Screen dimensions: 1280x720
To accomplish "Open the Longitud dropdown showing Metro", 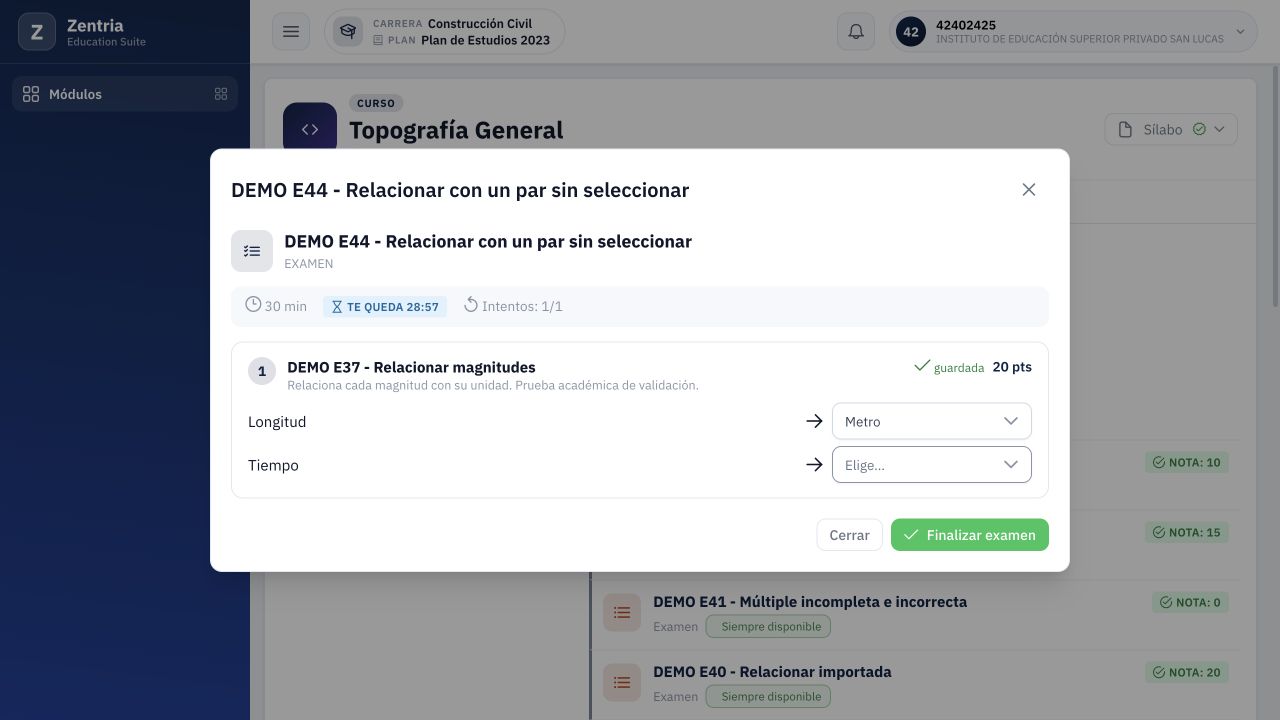I will tap(931, 421).
